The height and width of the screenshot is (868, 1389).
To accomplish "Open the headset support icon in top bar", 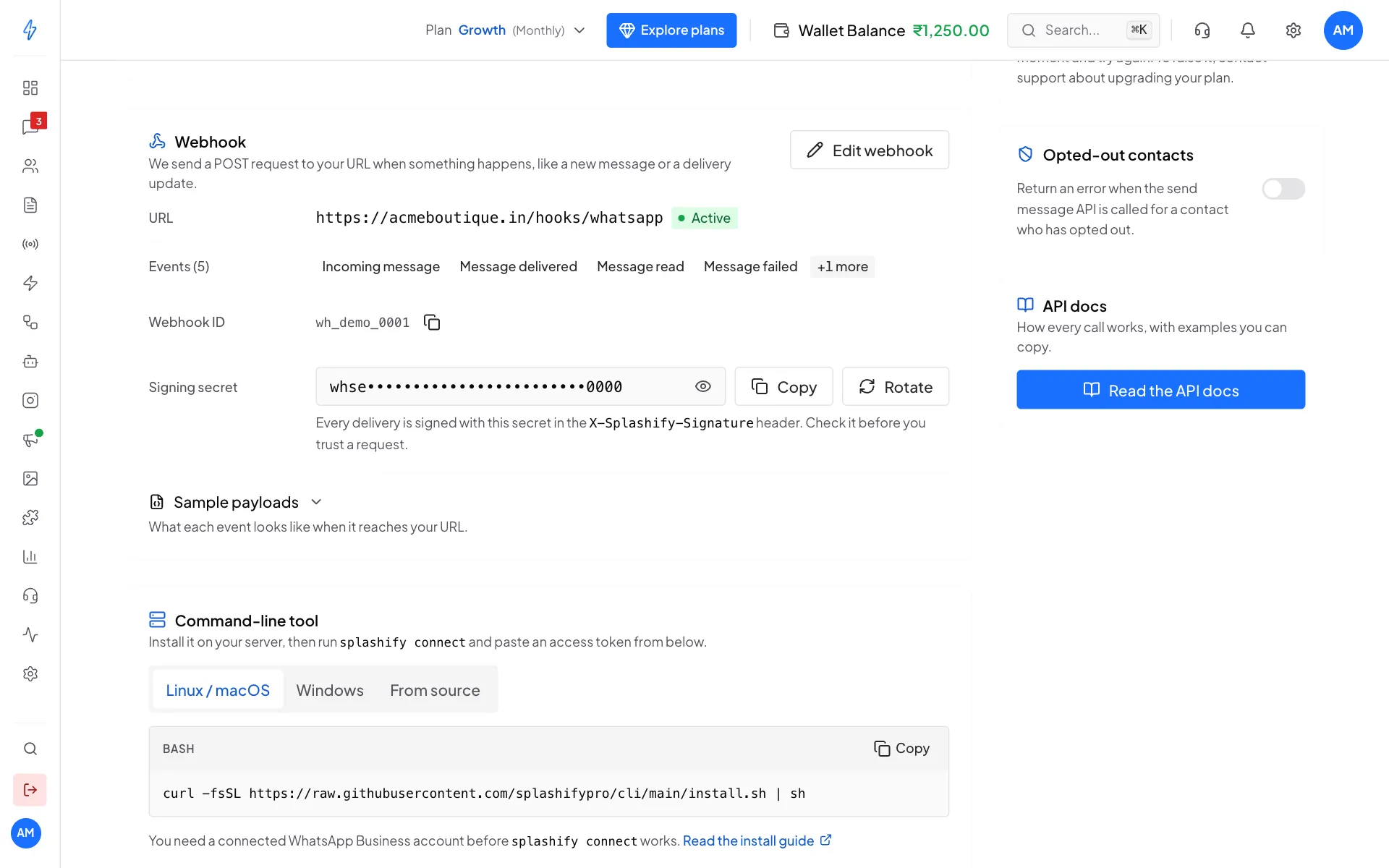I will [x=1202, y=30].
